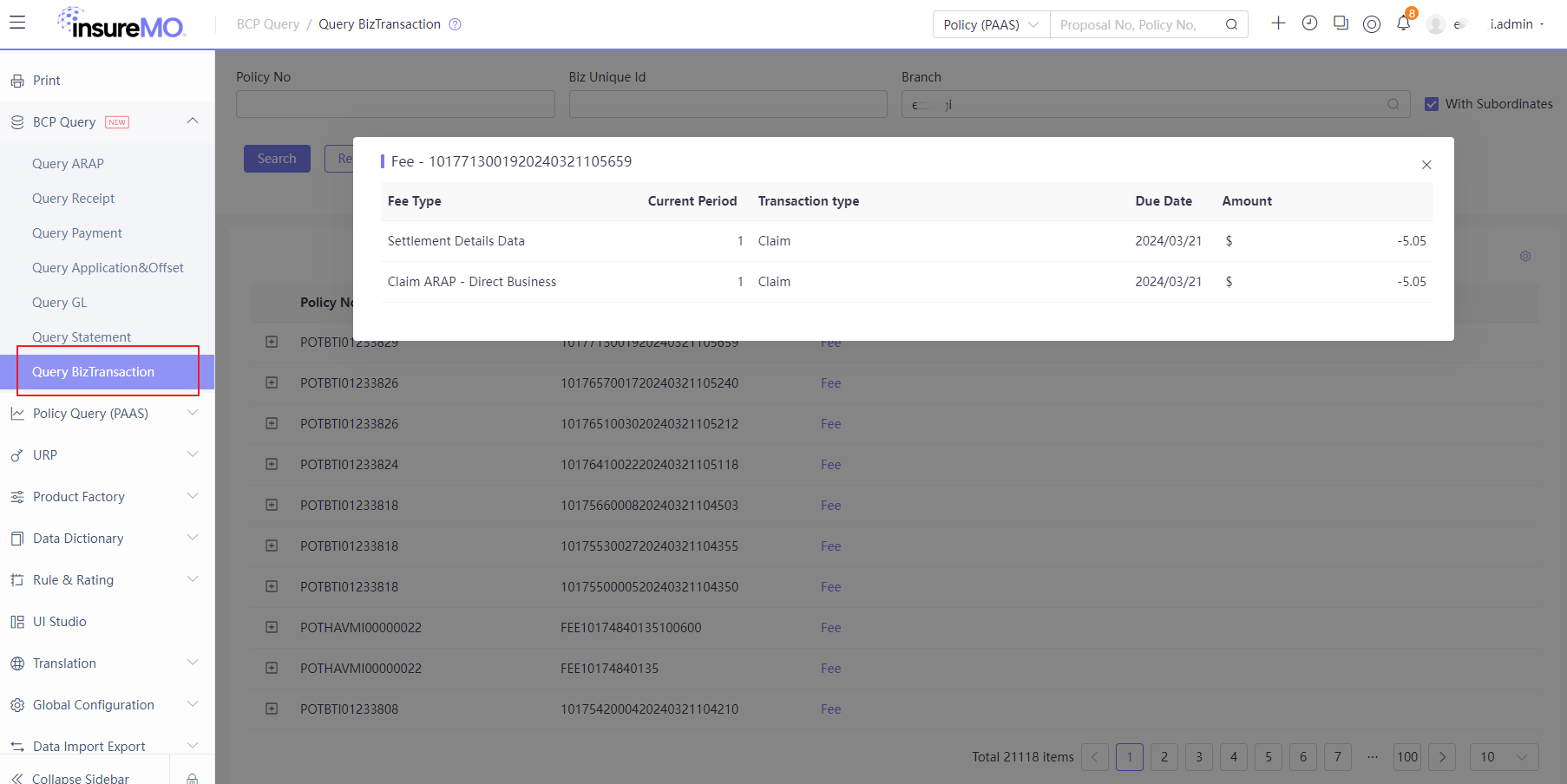1567x784 pixels.
Task: Open the notifications bell
Action: pos(1403,23)
